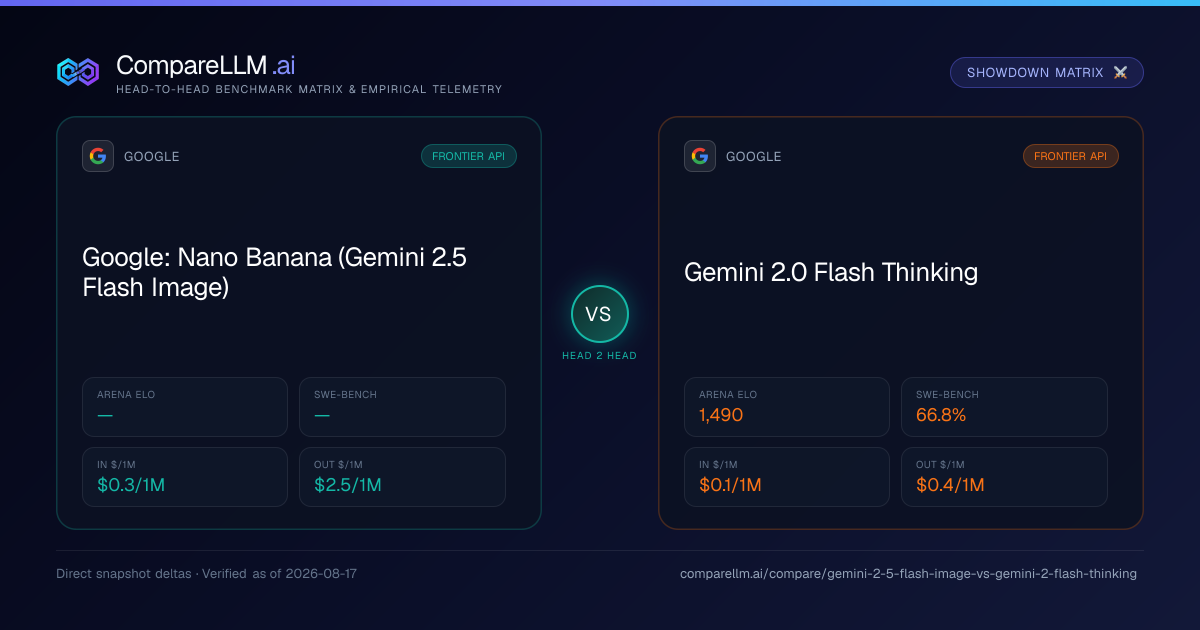Viewport: 1200px width, 630px height.
Task: Click the Google logo on right card
Action: 700,156
